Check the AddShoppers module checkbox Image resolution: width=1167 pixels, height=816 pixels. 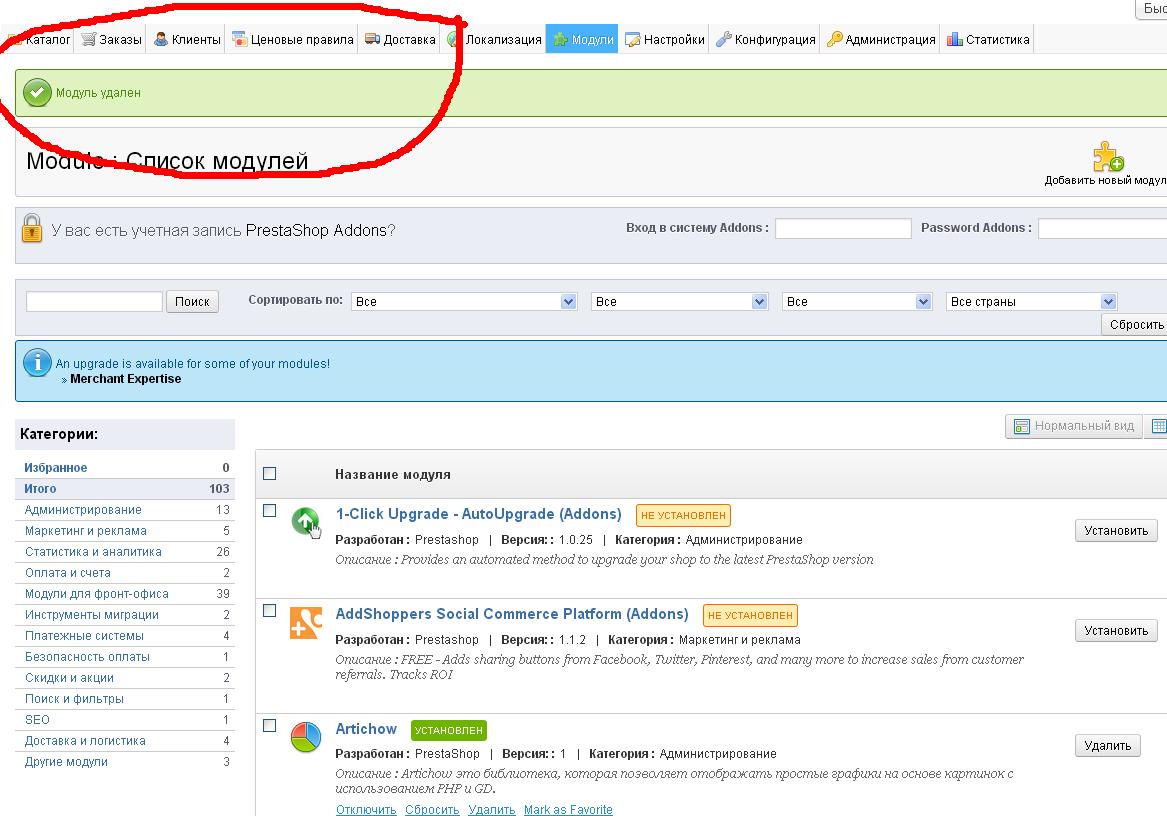[x=269, y=611]
